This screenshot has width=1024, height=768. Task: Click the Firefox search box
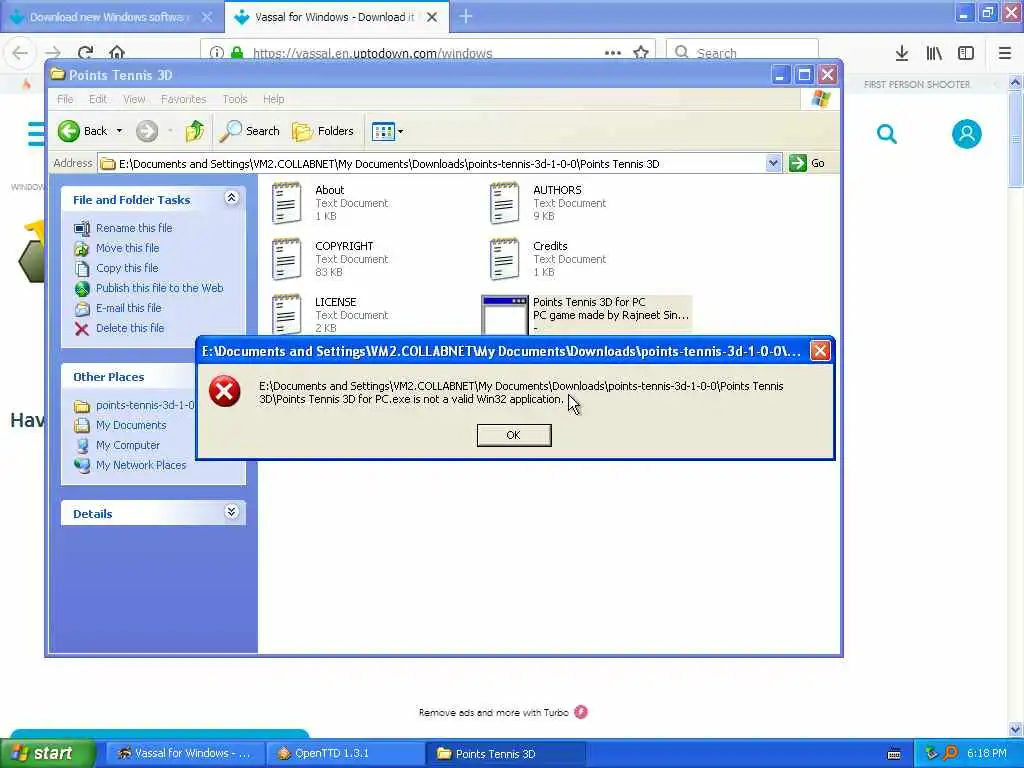click(x=742, y=53)
